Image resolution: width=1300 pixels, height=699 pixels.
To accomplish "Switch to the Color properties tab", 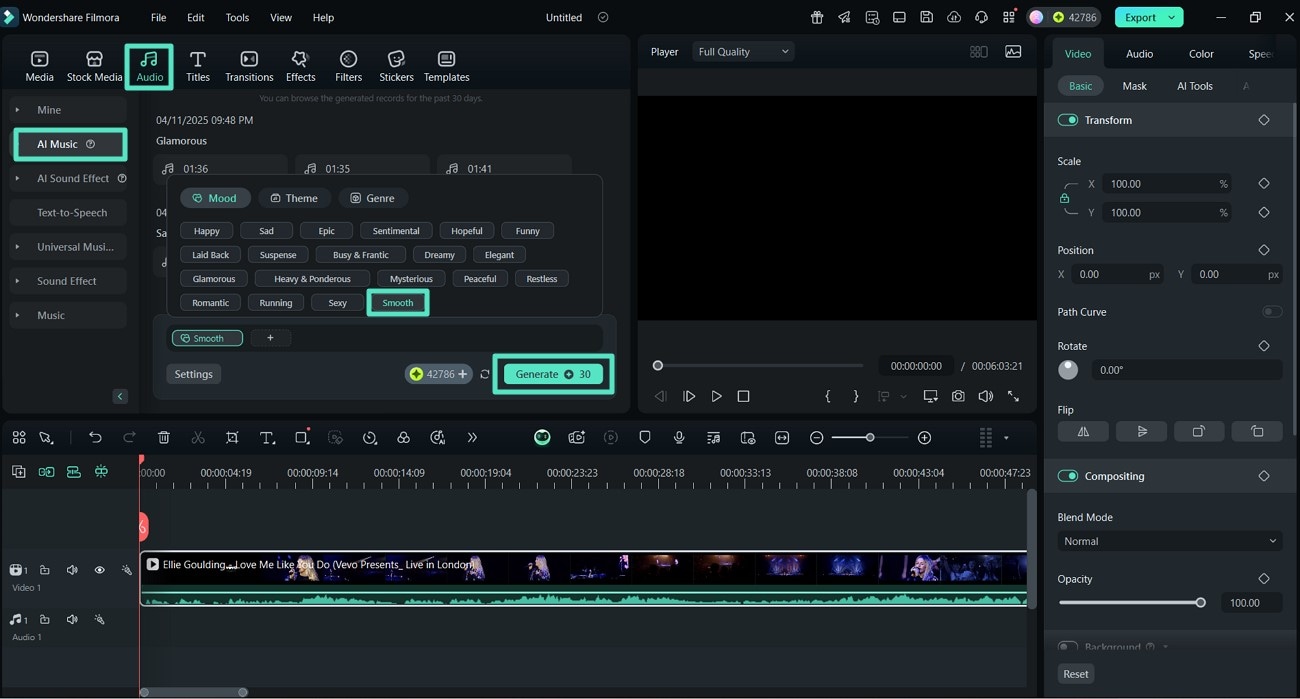I will pyautogui.click(x=1201, y=54).
